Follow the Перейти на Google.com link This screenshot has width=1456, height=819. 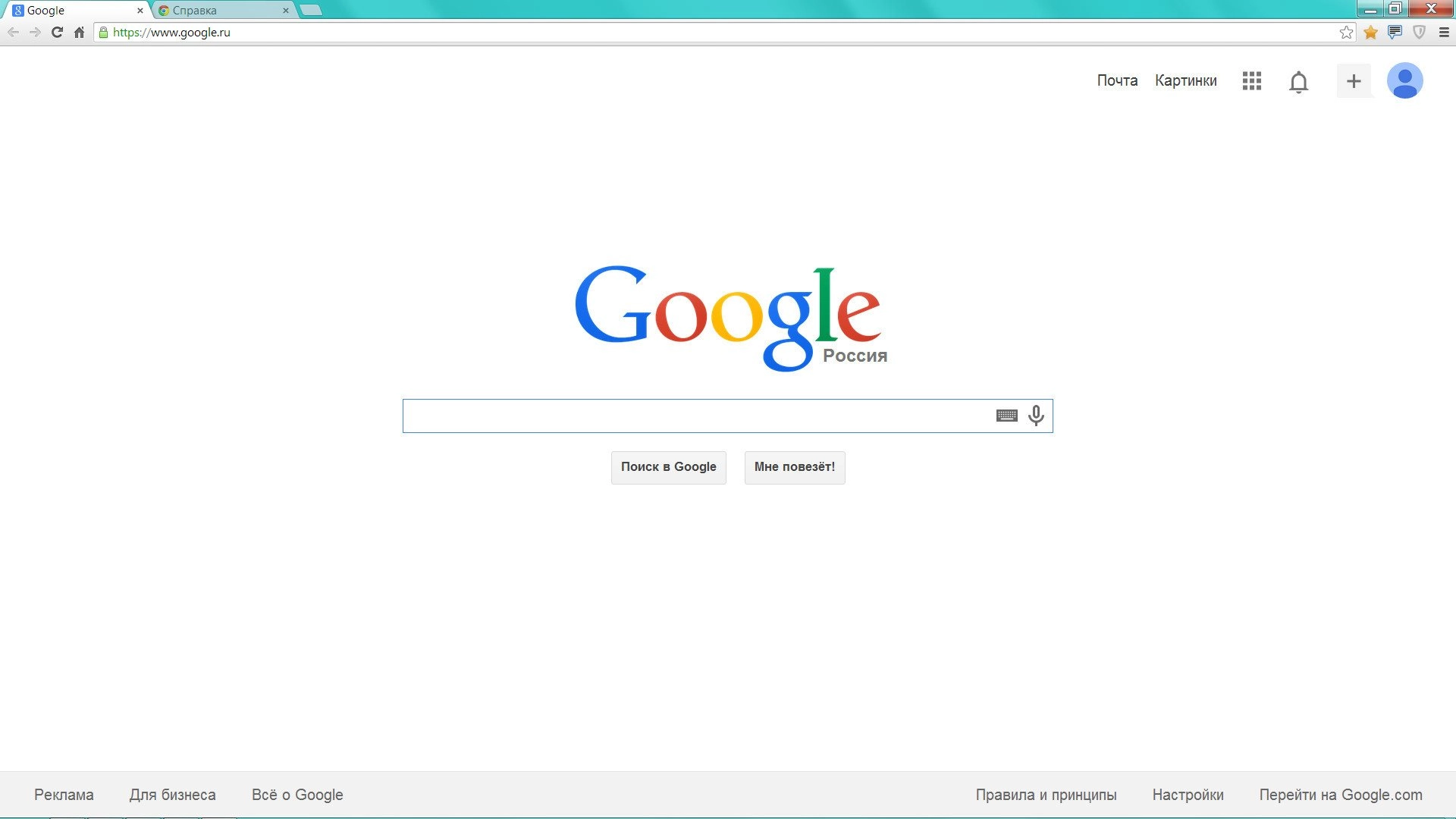(x=1341, y=795)
